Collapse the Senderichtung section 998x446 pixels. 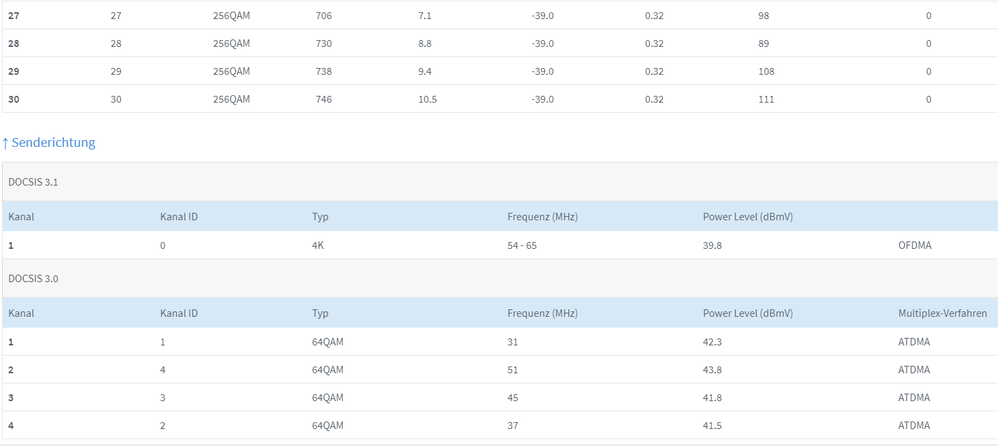coord(49,143)
